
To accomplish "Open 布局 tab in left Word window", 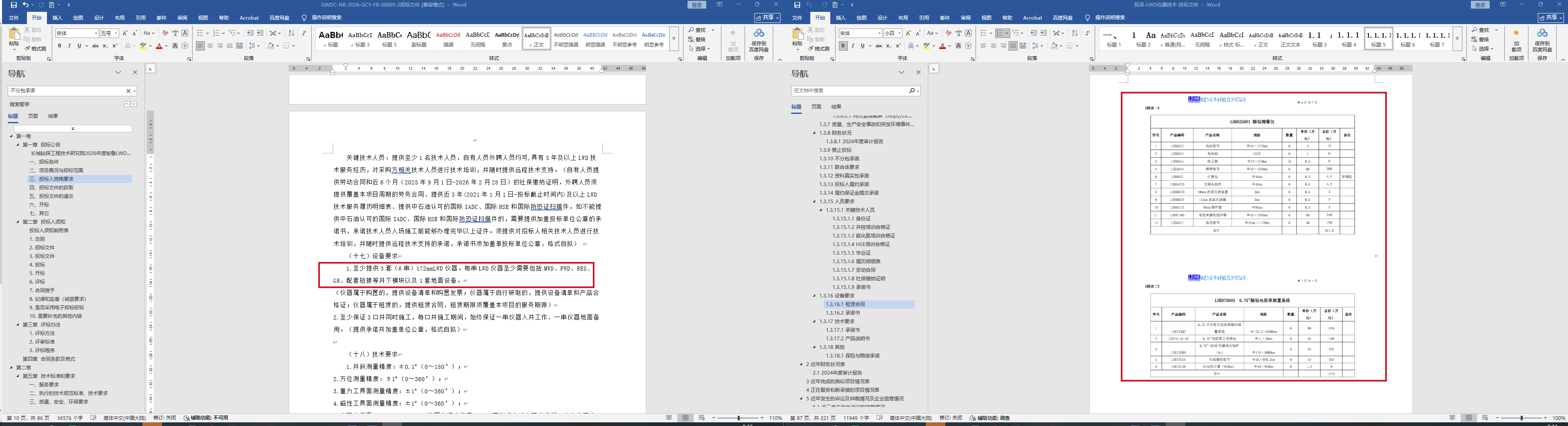I will coord(120,18).
